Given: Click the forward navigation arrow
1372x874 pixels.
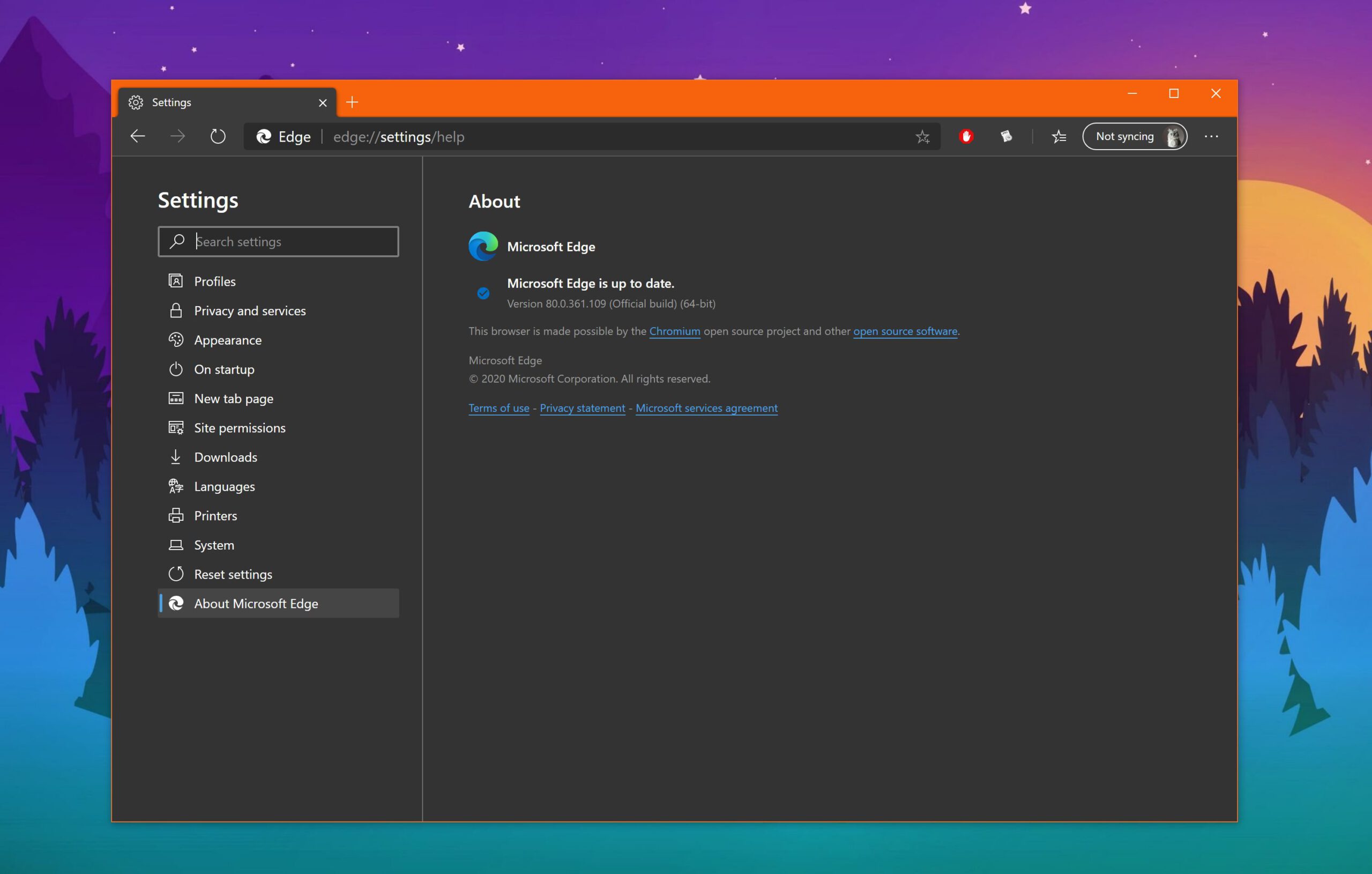Looking at the screenshot, I should click(x=178, y=136).
